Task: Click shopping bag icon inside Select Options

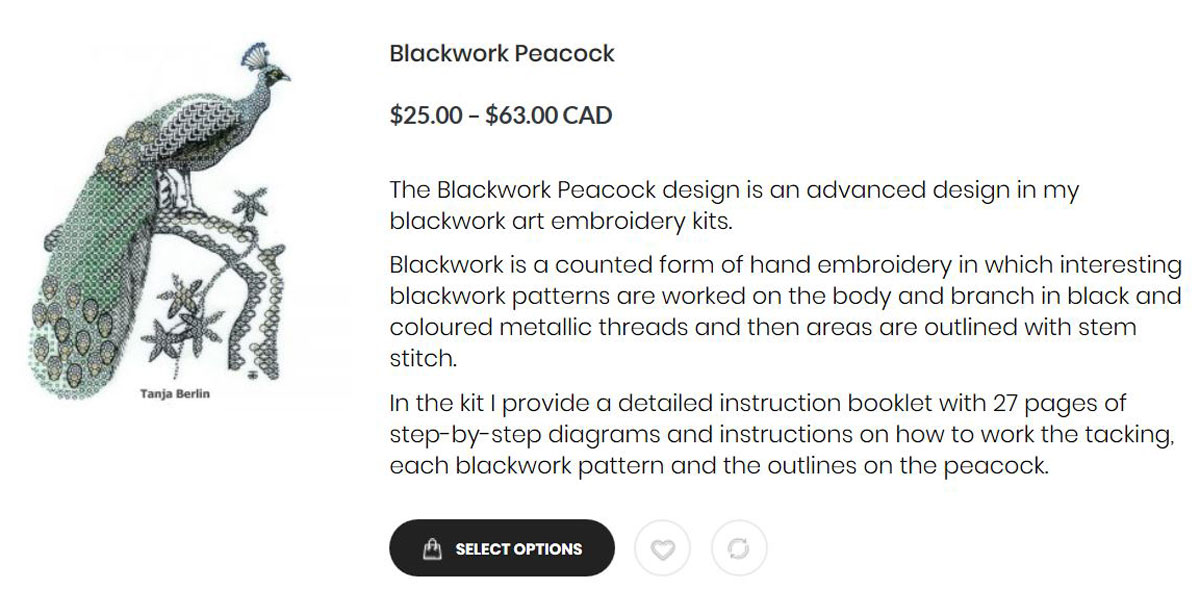Action: [433, 549]
